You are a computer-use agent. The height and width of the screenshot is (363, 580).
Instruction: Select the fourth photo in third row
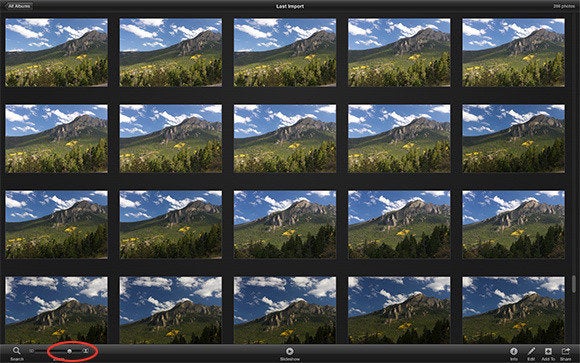(x=399, y=224)
